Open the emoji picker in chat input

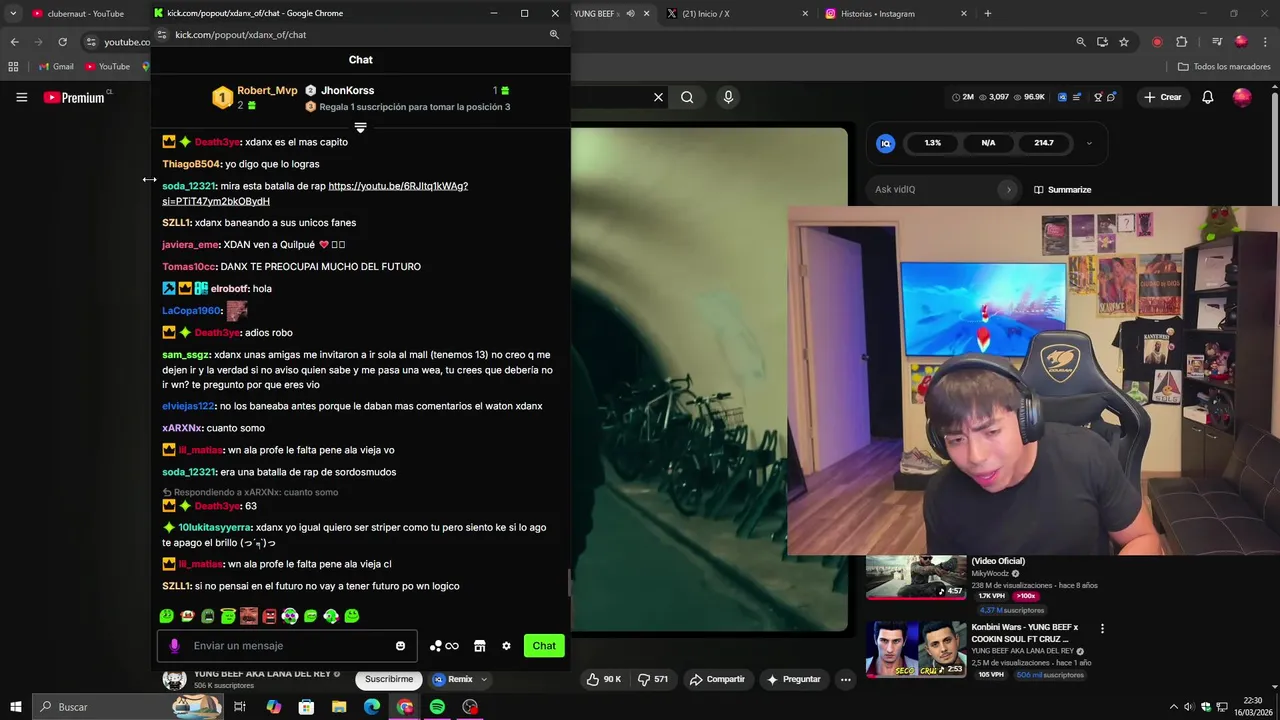pos(401,646)
